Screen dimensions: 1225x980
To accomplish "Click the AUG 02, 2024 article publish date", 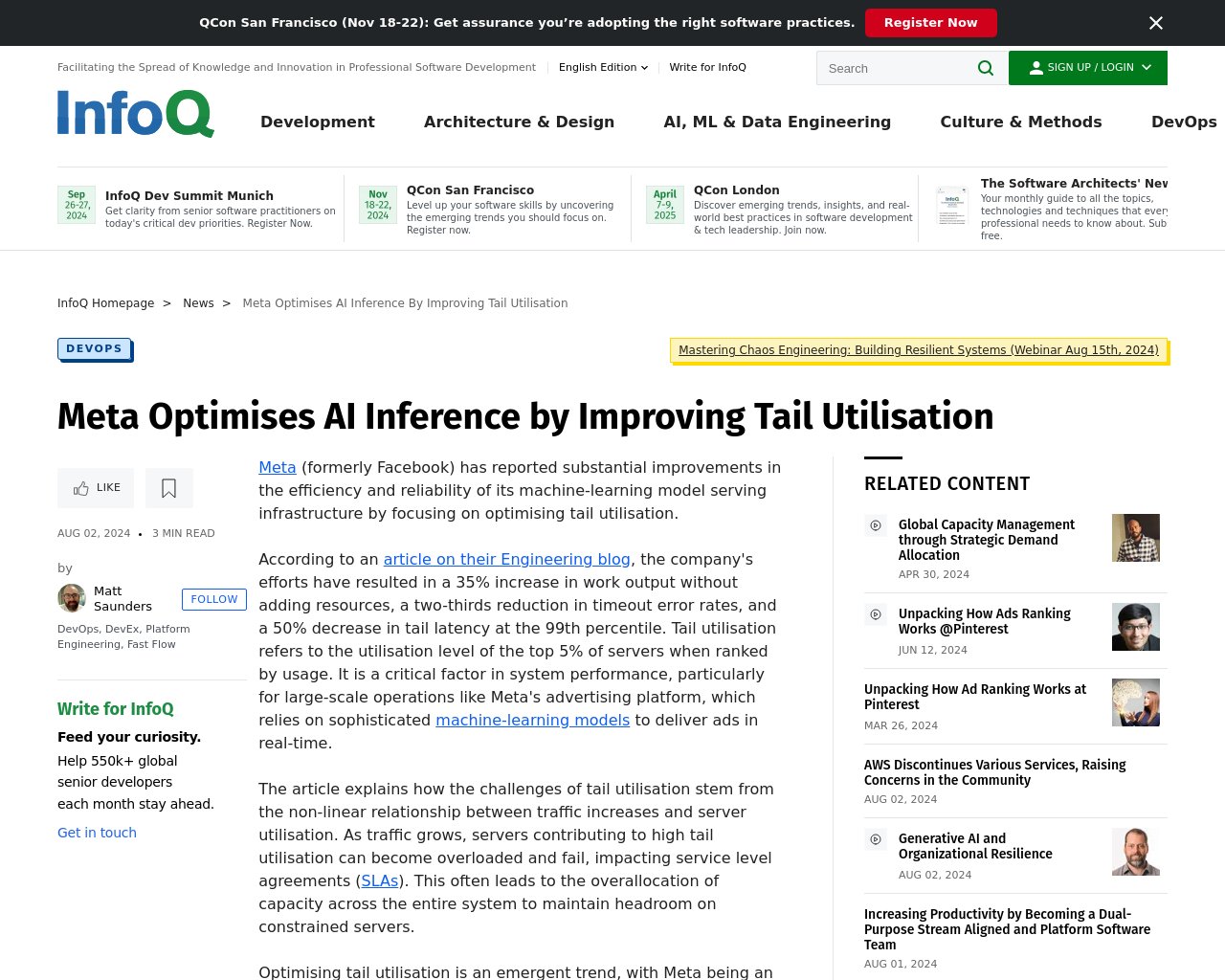I will (94, 533).
